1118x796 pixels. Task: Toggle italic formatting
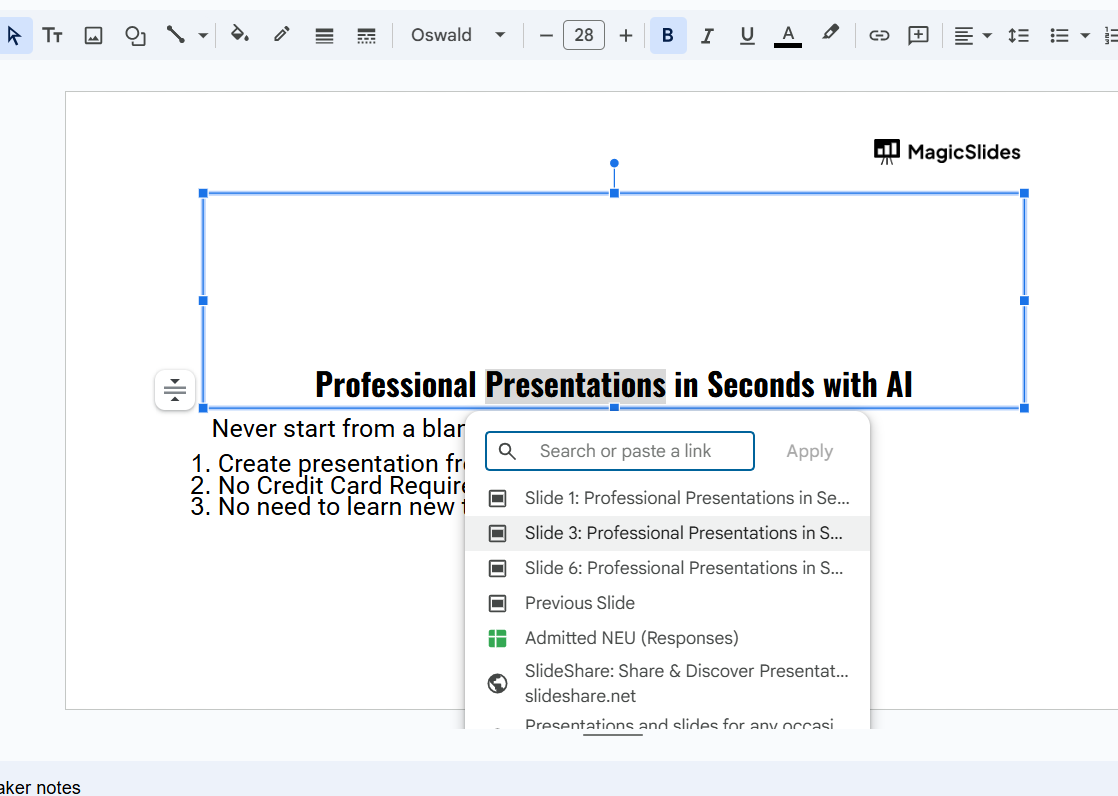click(x=707, y=36)
